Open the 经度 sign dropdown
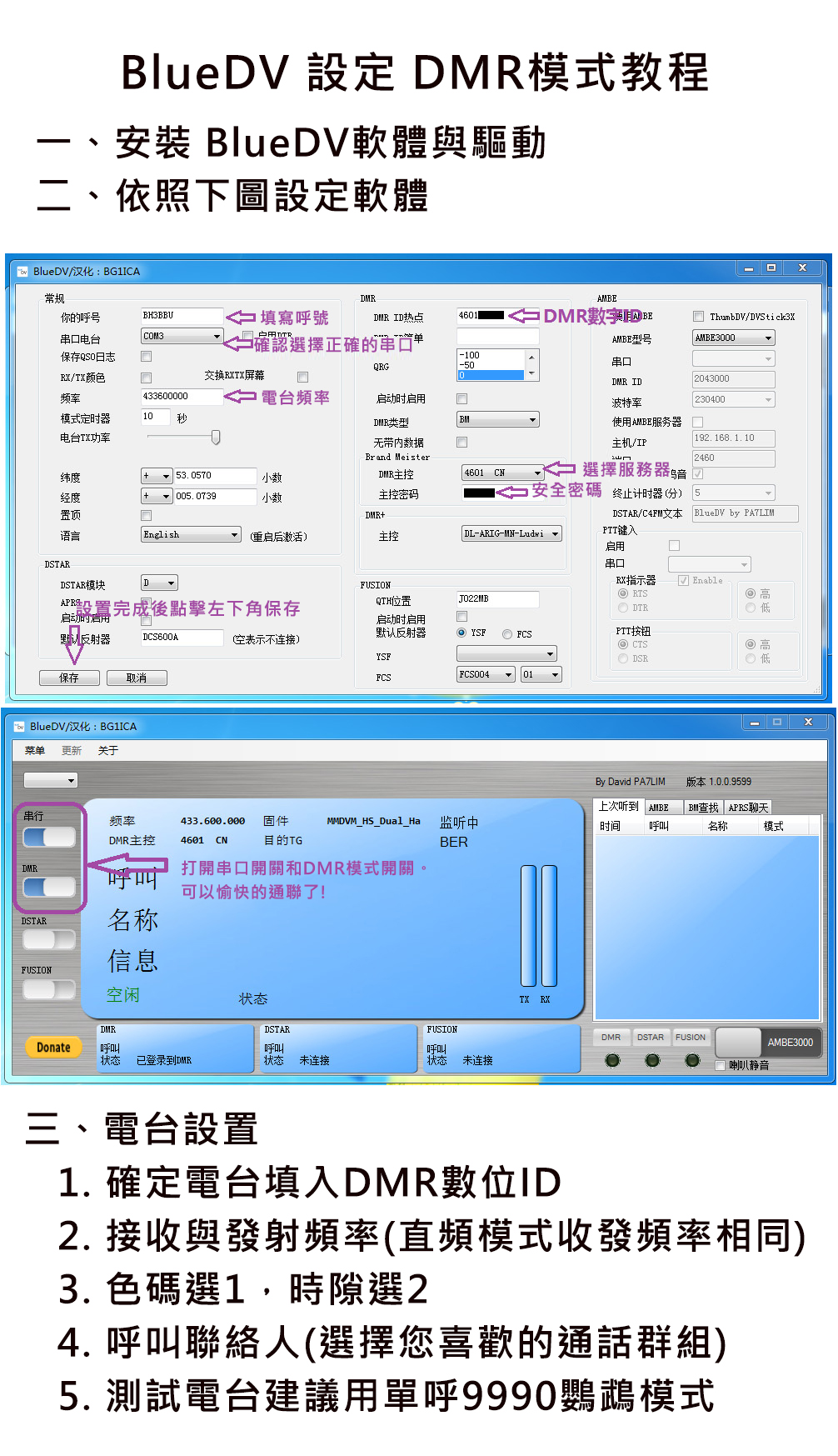This screenshot has width=838, height=1456. point(157,496)
